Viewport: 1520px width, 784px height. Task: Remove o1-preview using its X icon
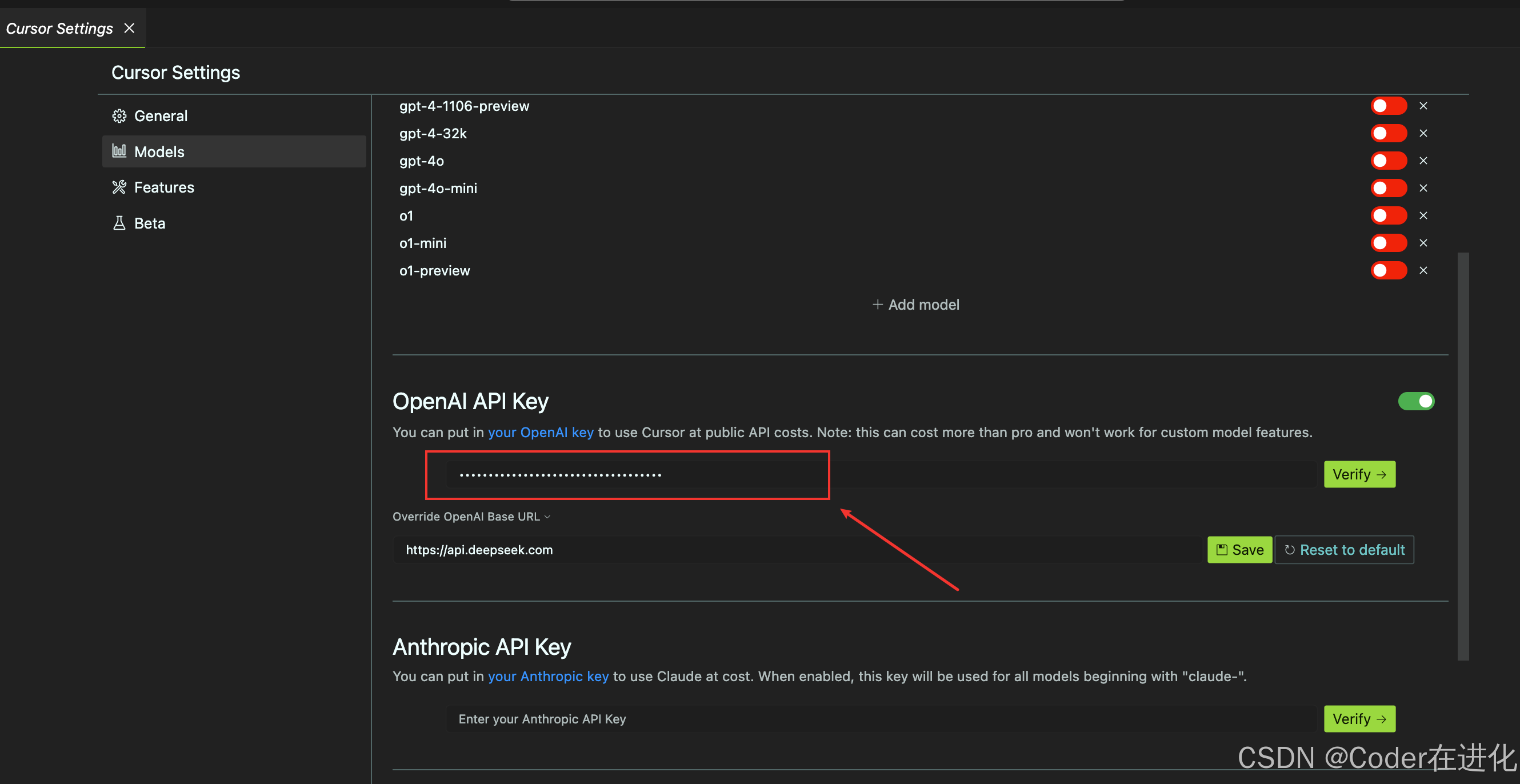[x=1423, y=270]
